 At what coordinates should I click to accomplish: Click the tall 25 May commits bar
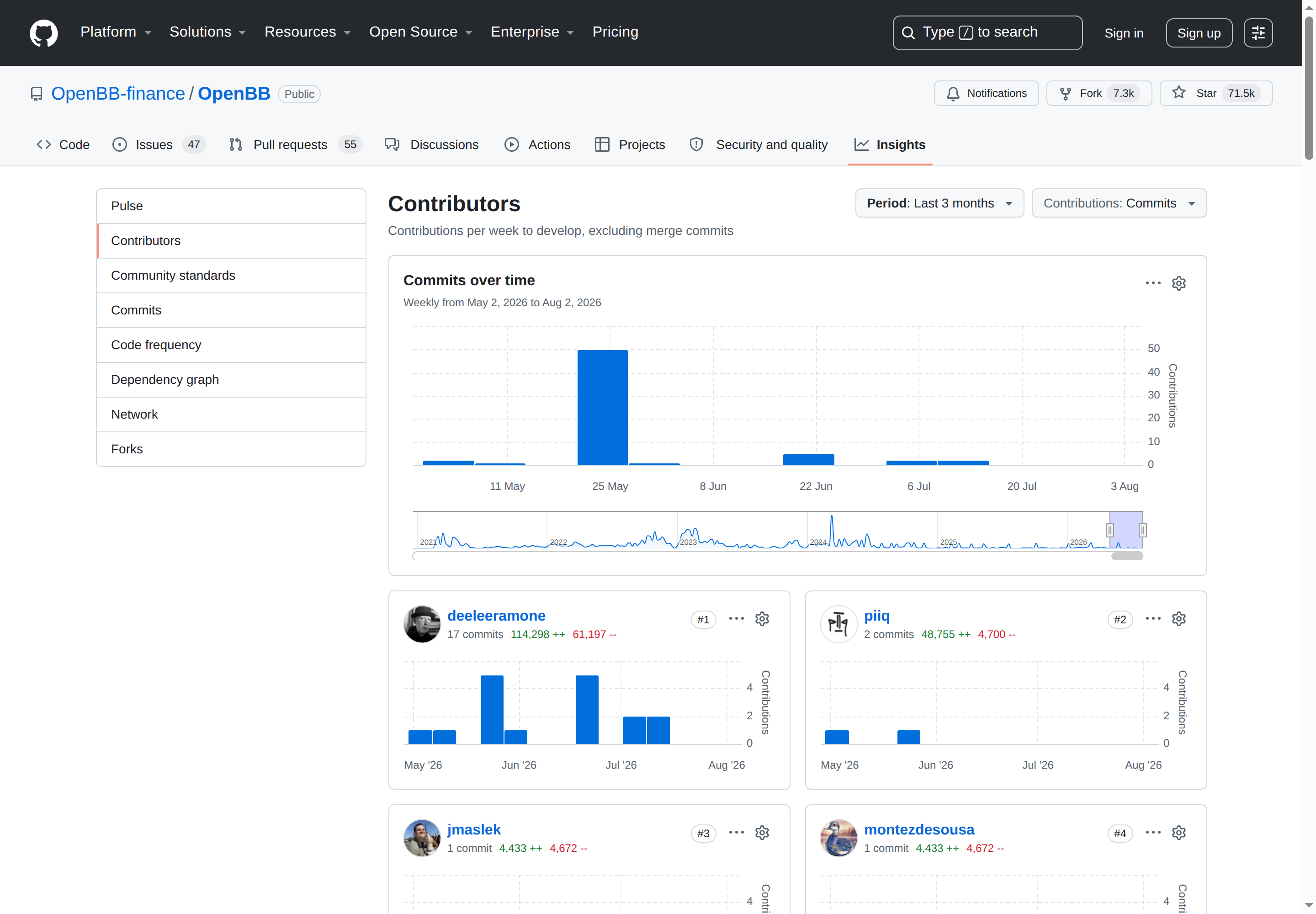pyautogui.click(x=602, y=407)
